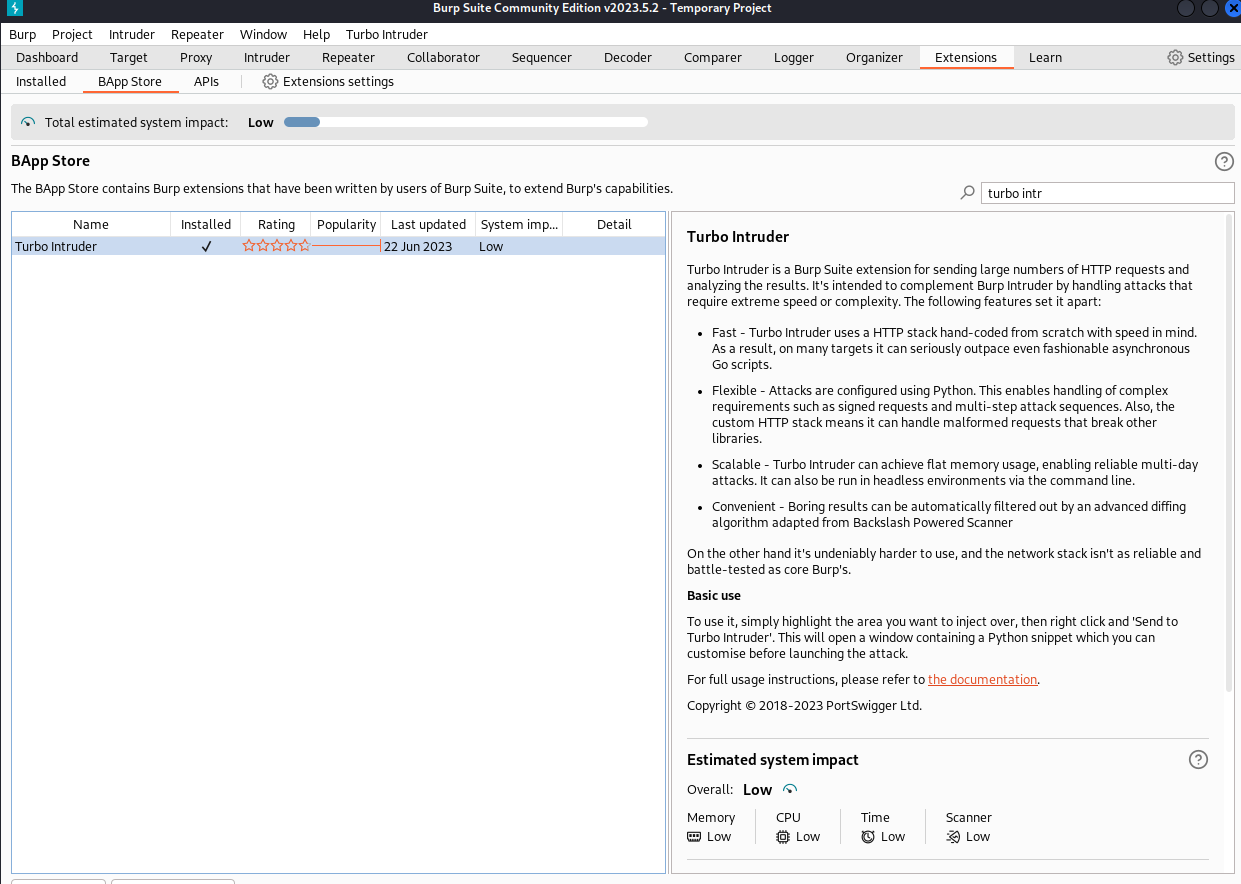Screen dimensions: 1241x884
Task: Click the system impact gauge icon
Action: coord(28,122)
